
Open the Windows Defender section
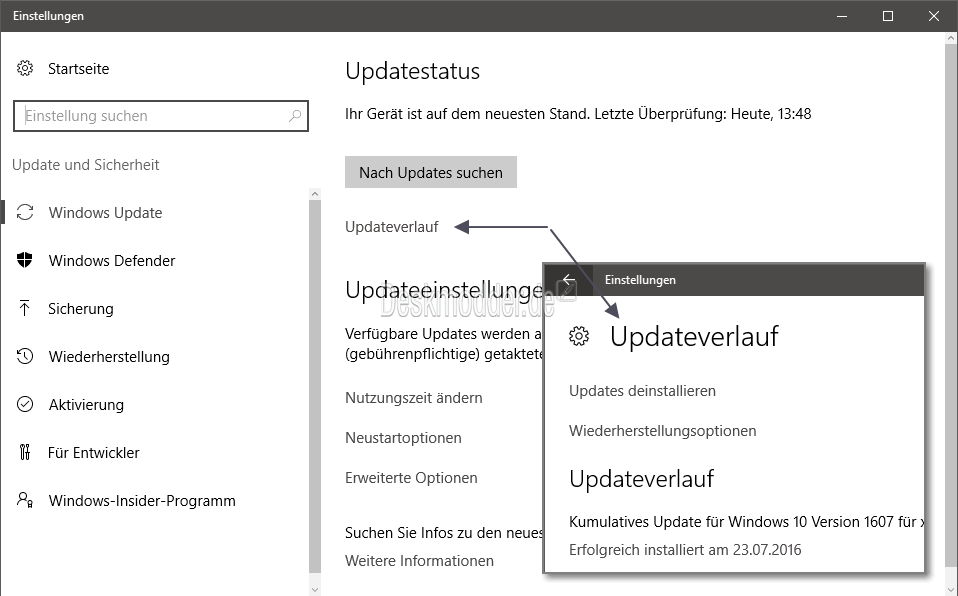112,260
